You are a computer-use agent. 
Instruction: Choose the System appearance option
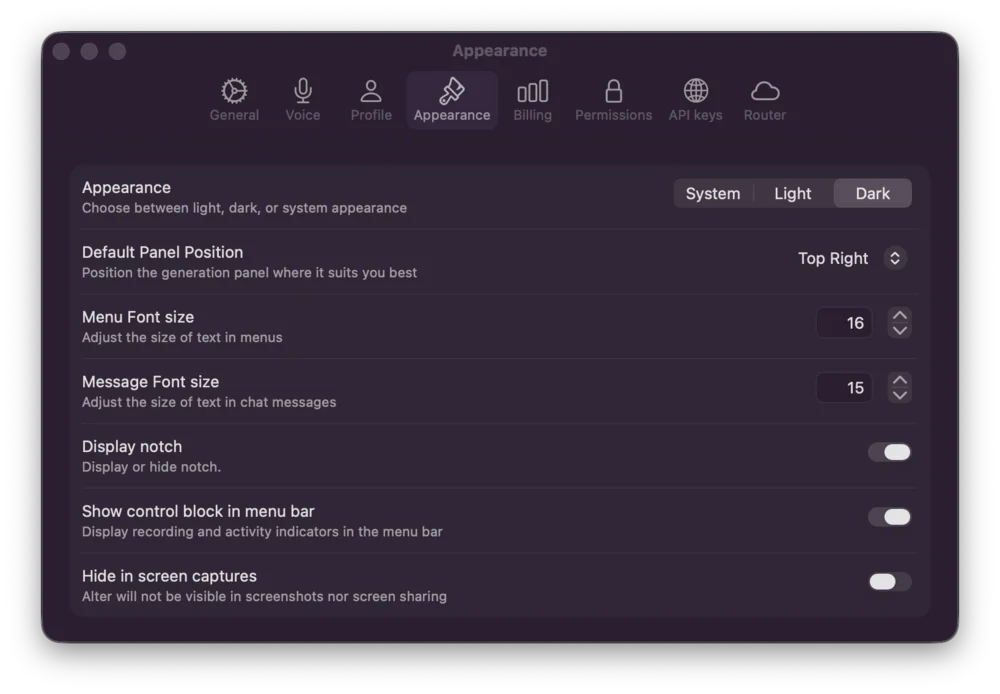coord(714,193)
